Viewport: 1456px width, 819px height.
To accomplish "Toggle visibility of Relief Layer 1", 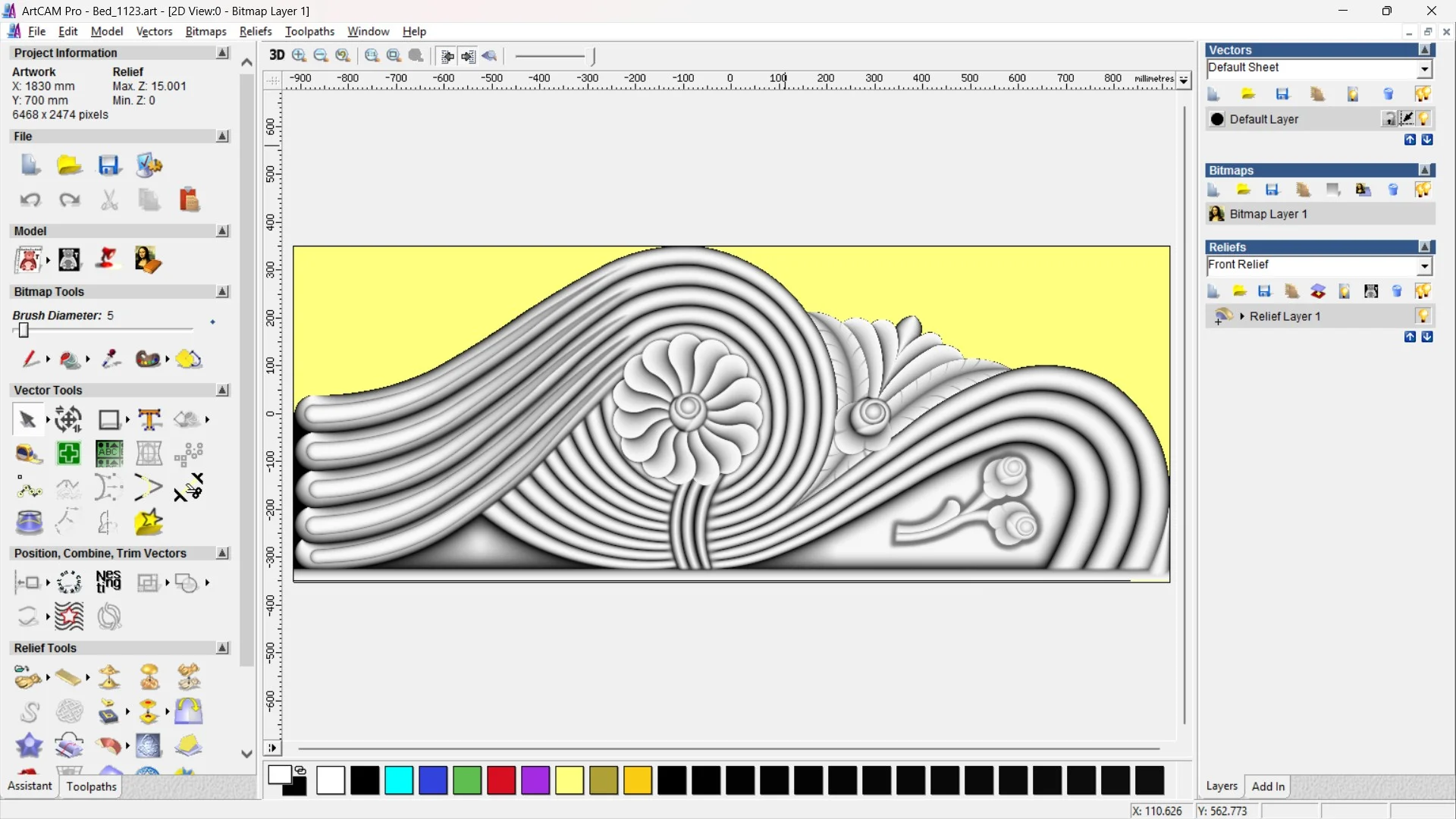I will (1423, 315).
